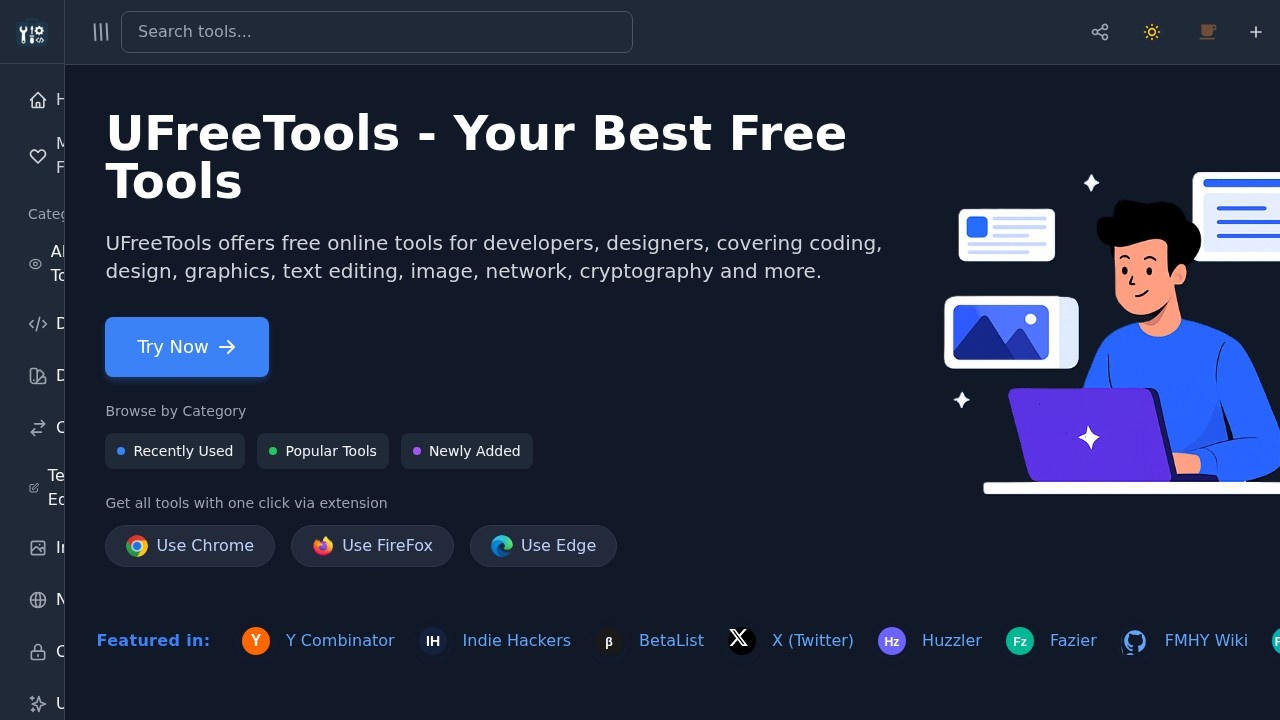
Task: Select the Popular Tools category chip
Action: pyautogui.click(x=322, y=451)
